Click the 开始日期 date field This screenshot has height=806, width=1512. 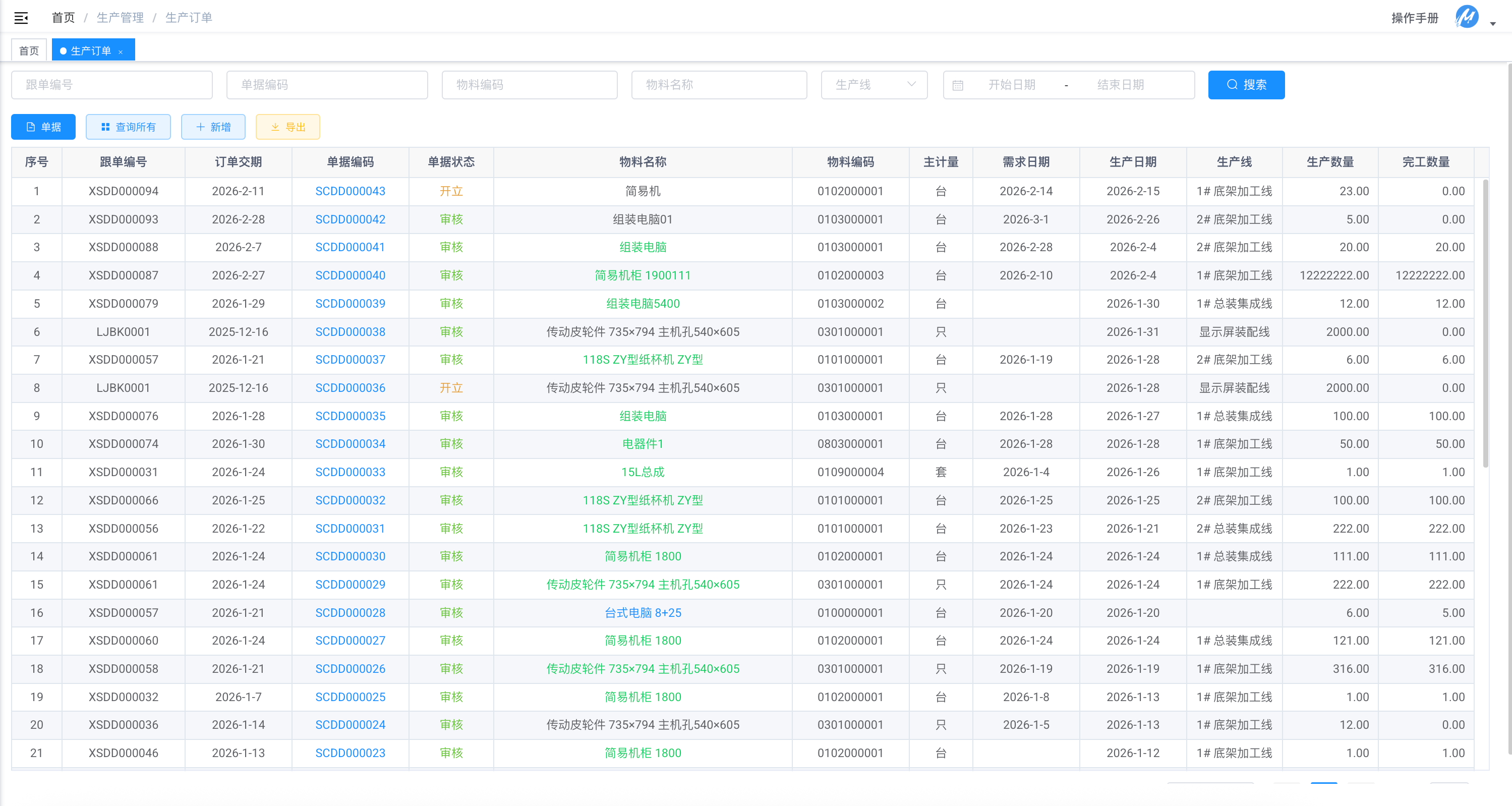click(1011, 85)
